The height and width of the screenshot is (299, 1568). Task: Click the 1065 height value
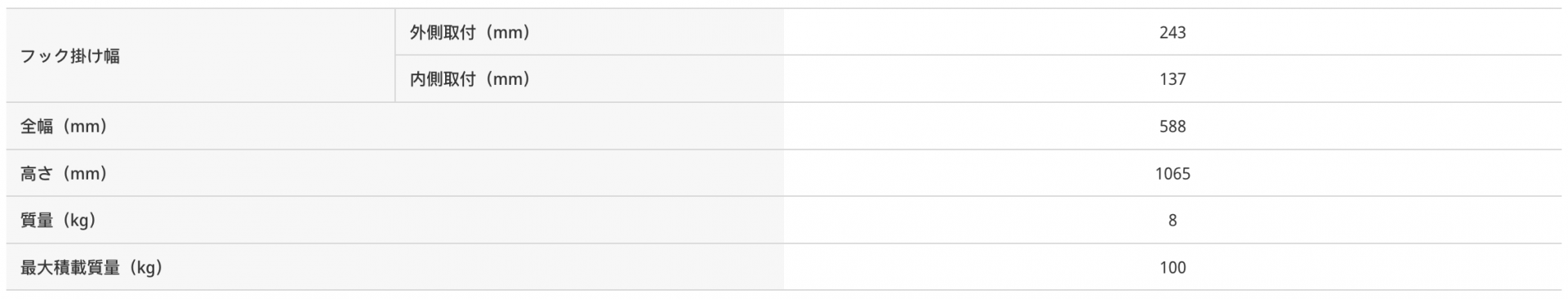click(1172, 173)
